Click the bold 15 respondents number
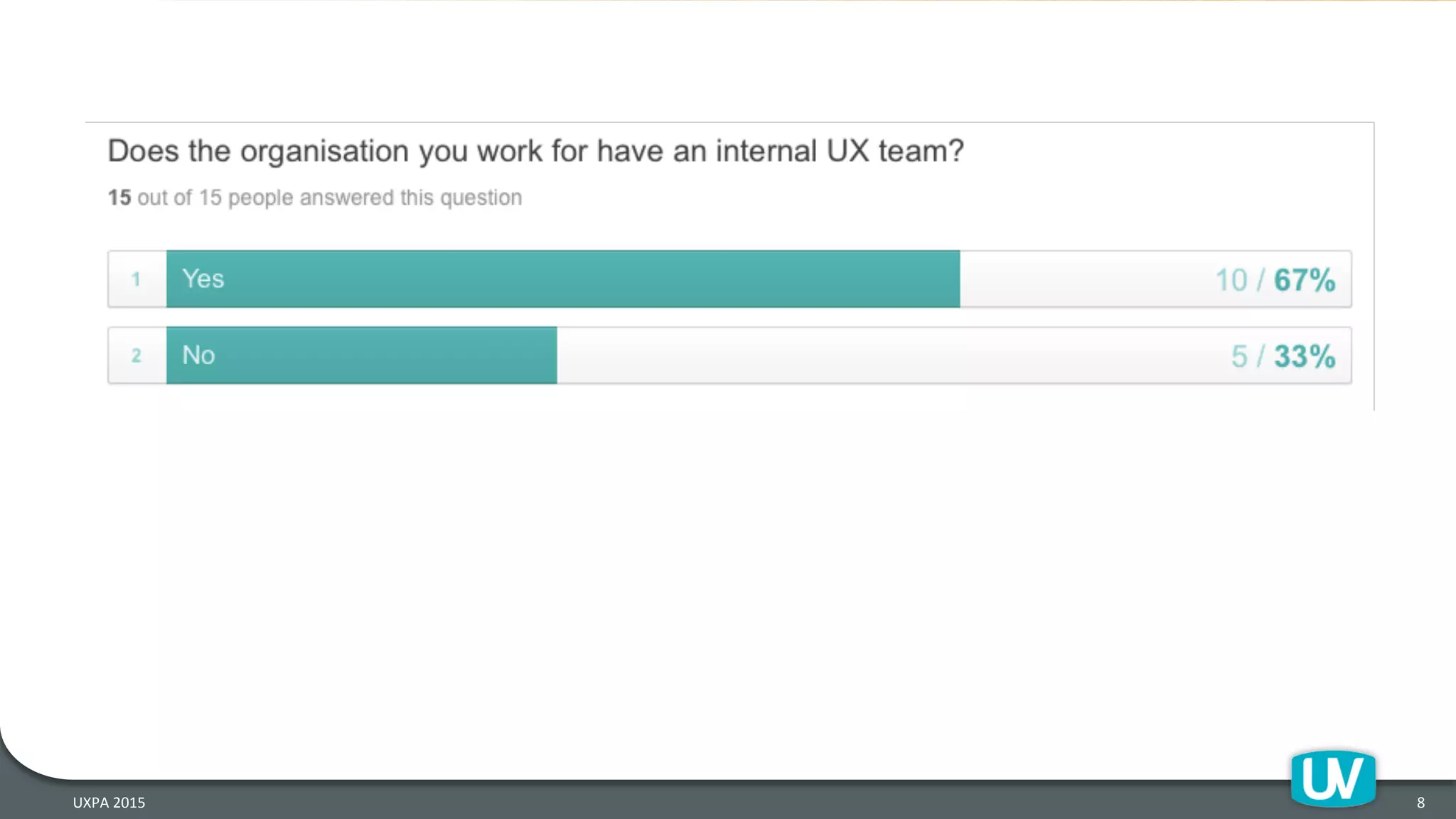The width and height of the screenshot is (1456, 819). (119, 198)
